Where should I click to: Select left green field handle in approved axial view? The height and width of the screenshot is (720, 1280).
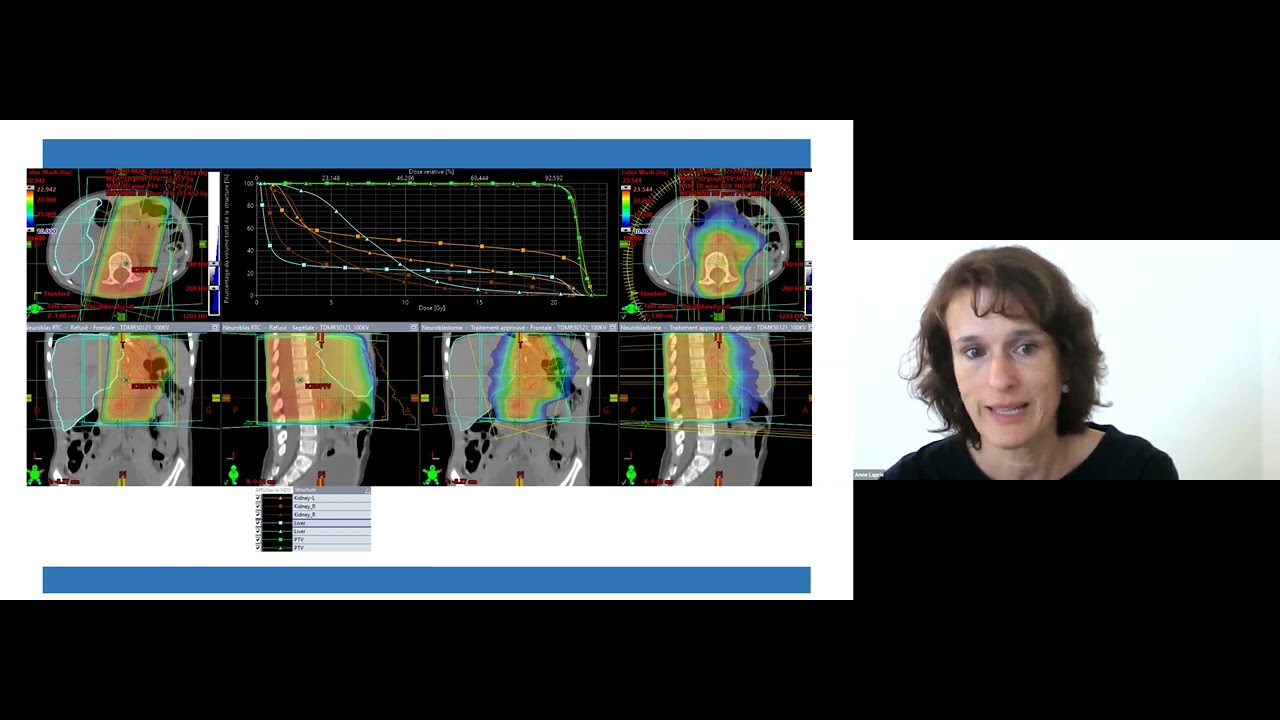(x=624, y=244)
